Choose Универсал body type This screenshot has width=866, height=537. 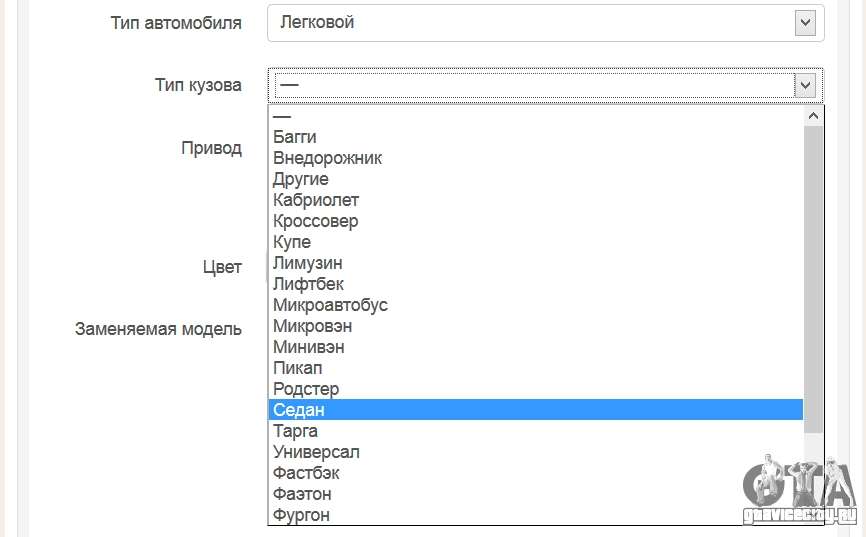pyautogui.click(x=535, y=452)
